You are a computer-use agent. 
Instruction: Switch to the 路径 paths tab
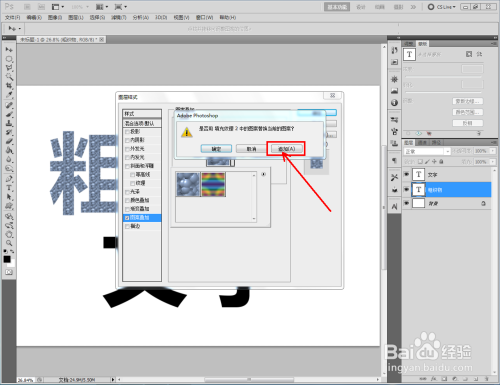coord(435,143)
